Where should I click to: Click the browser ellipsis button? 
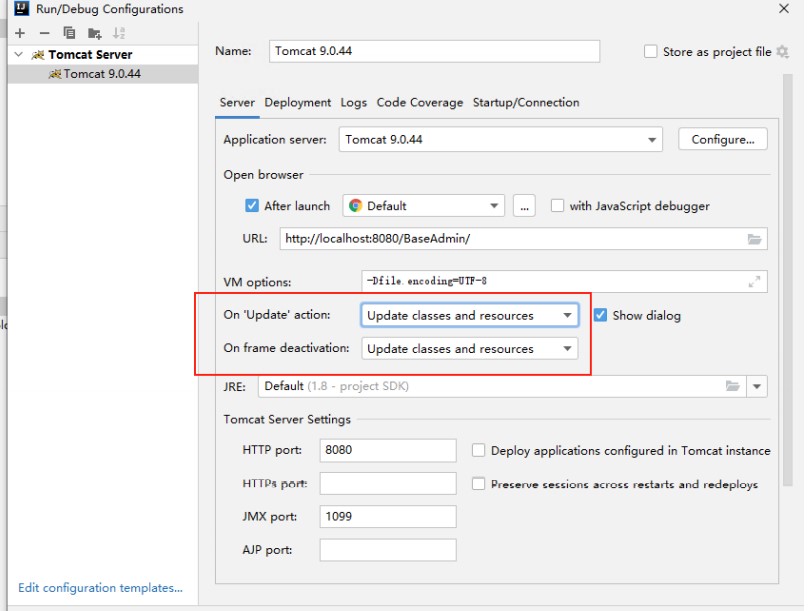524,206
